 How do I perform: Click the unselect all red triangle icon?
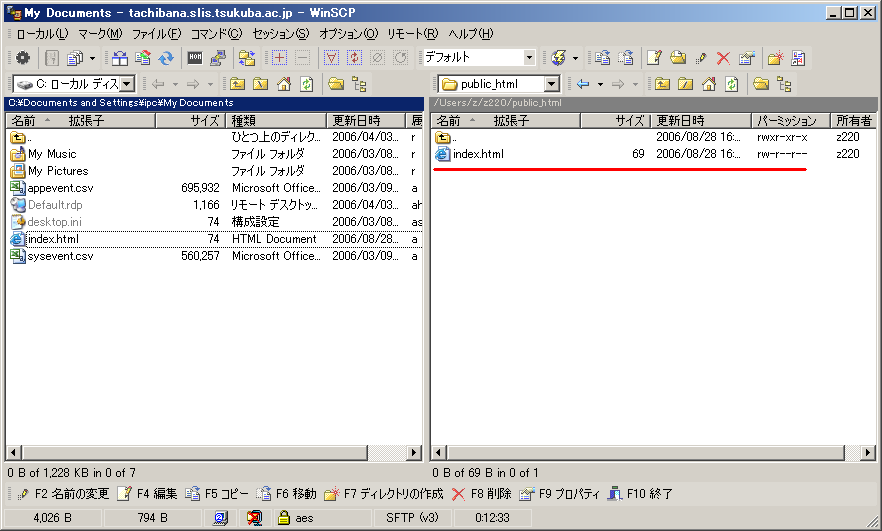coord(331,57)
